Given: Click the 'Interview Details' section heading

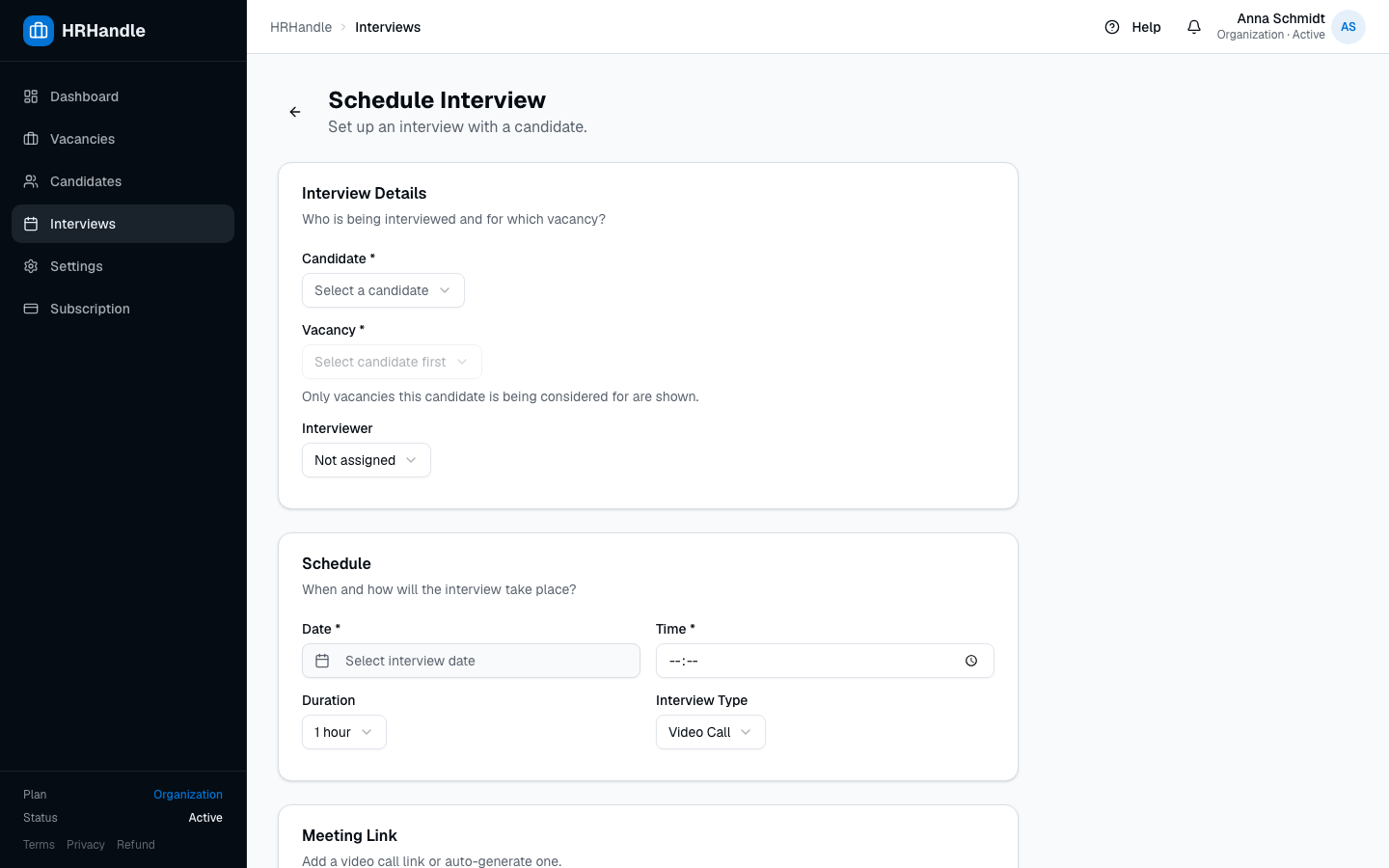Looking at the screenshot, I should (x=365, y=193).
